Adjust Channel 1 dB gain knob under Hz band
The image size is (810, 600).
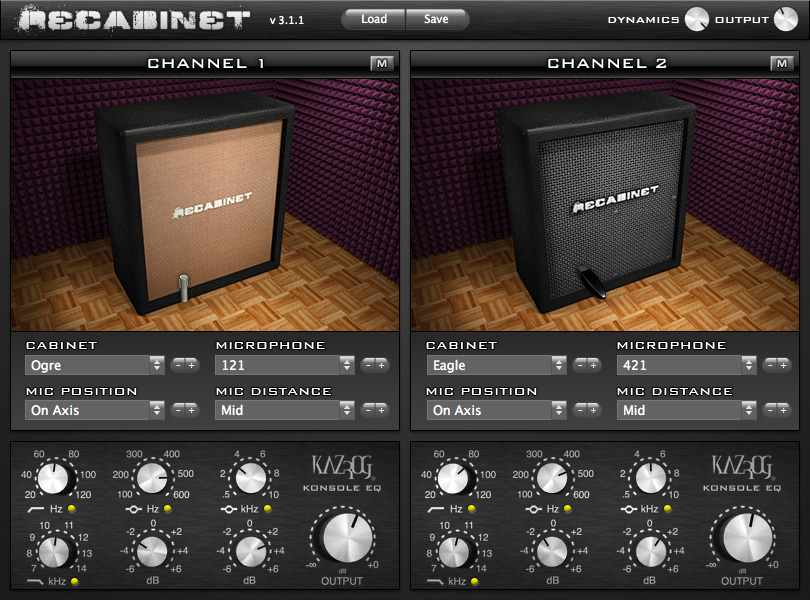pos(152,551)
